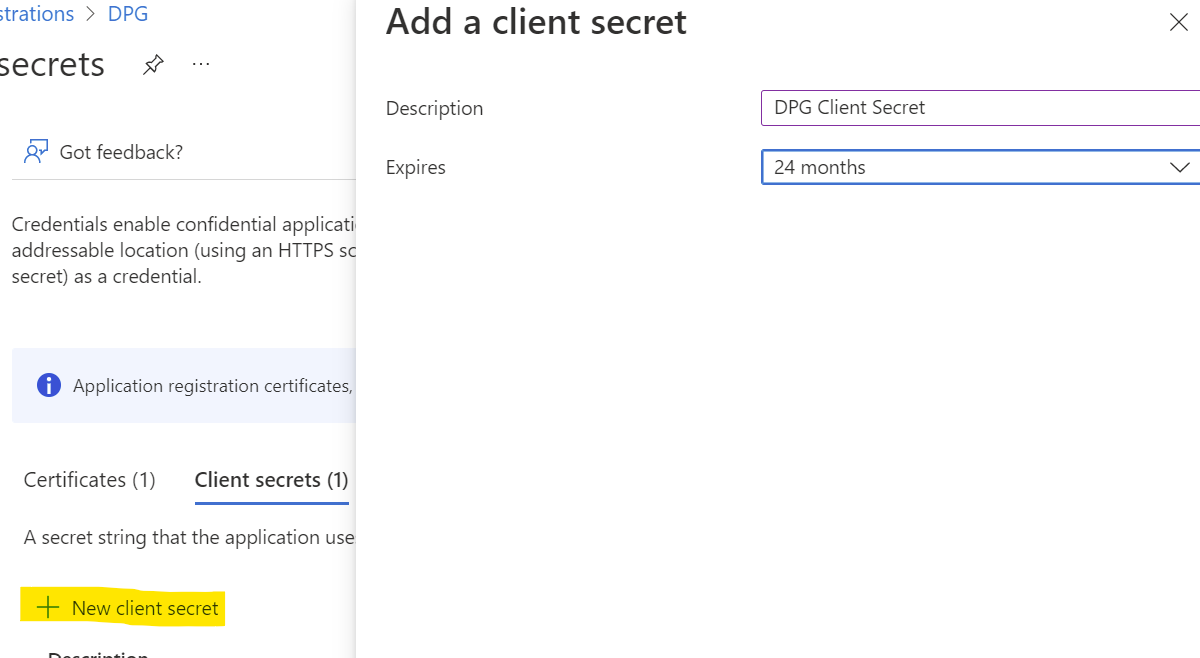Click the Expires field label
The image size is (1200, 658).
click(416, 167)
